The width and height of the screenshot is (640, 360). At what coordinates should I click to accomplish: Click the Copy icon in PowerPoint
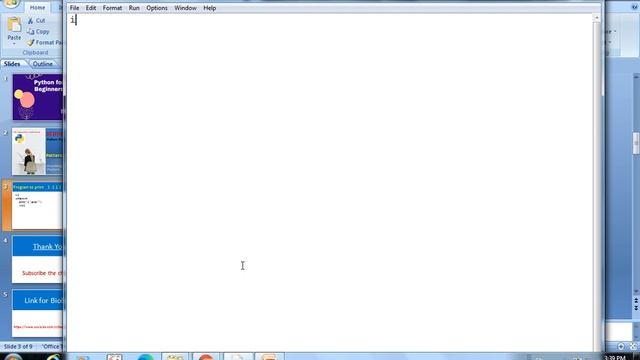click(x=31, y=31)
